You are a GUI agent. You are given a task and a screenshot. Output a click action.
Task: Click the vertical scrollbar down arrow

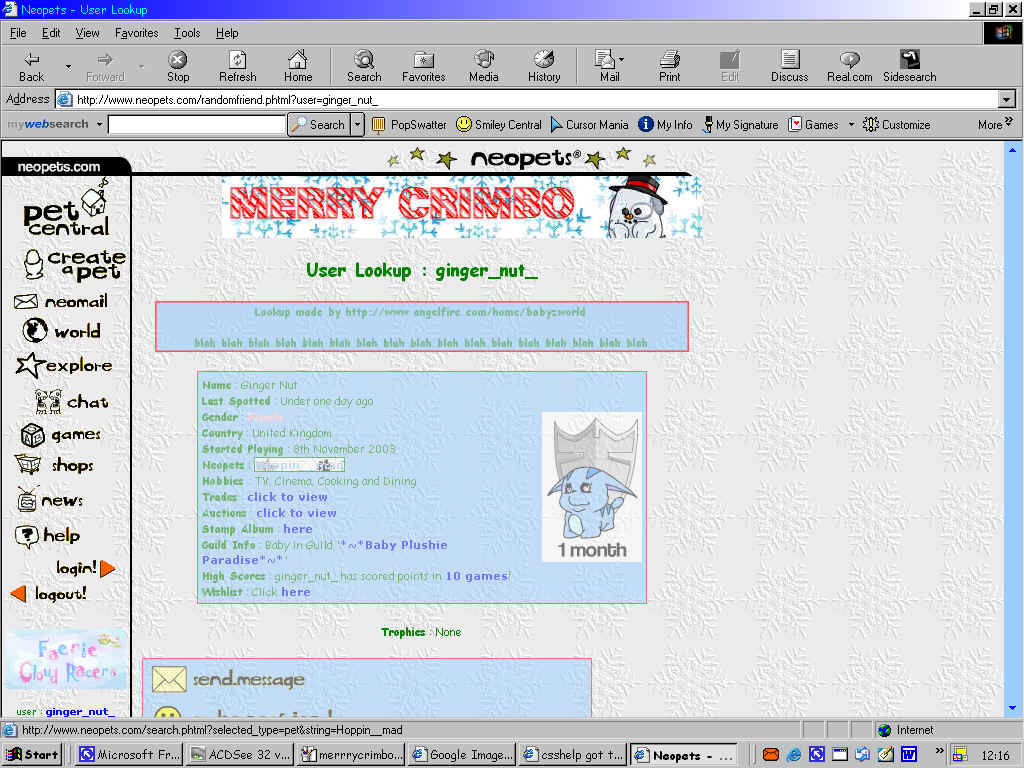coord(1015,709)
